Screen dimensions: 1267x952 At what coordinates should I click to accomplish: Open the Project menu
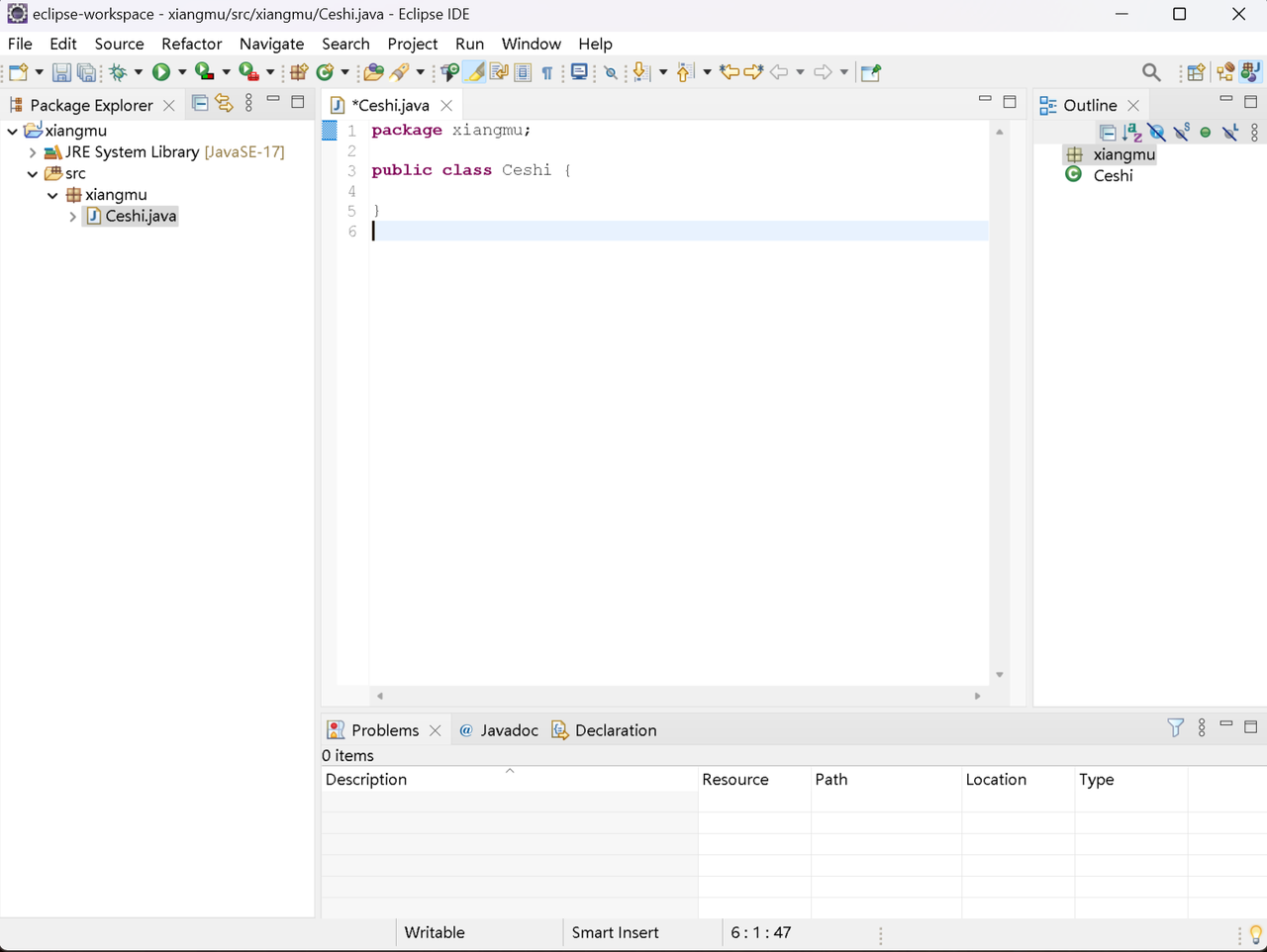tap(412, 44)
